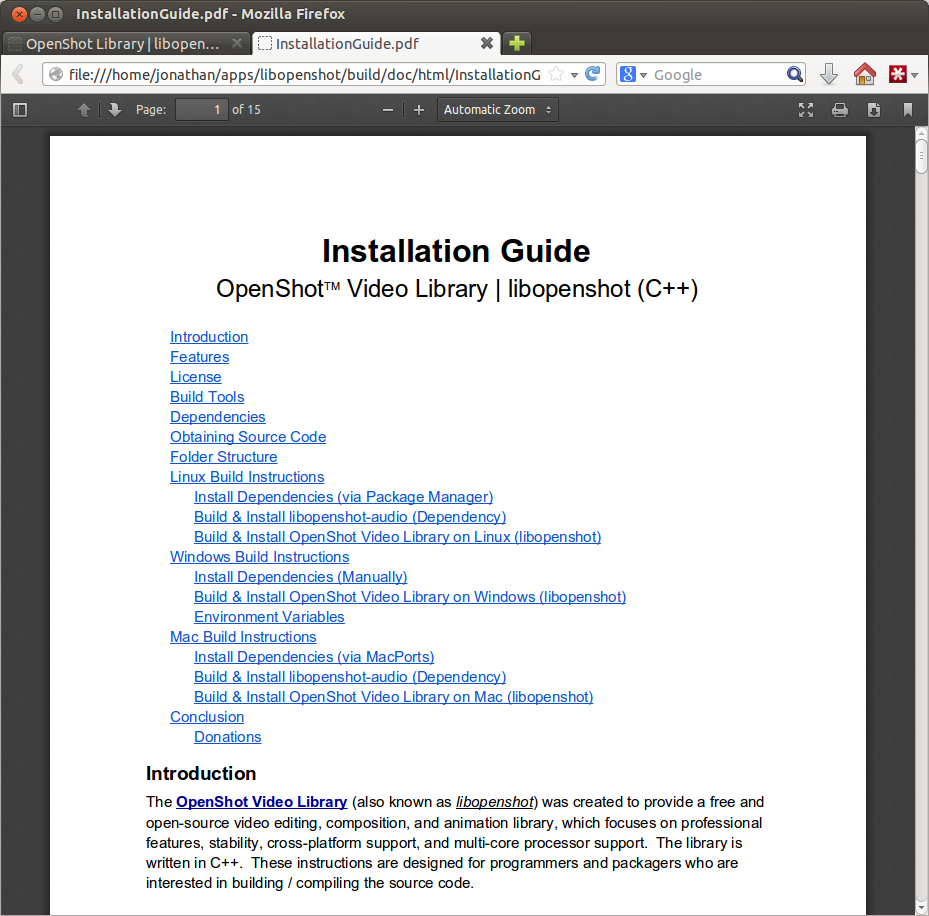Bookmark this page with the star
929x916 pixels.
coord(556,75)
